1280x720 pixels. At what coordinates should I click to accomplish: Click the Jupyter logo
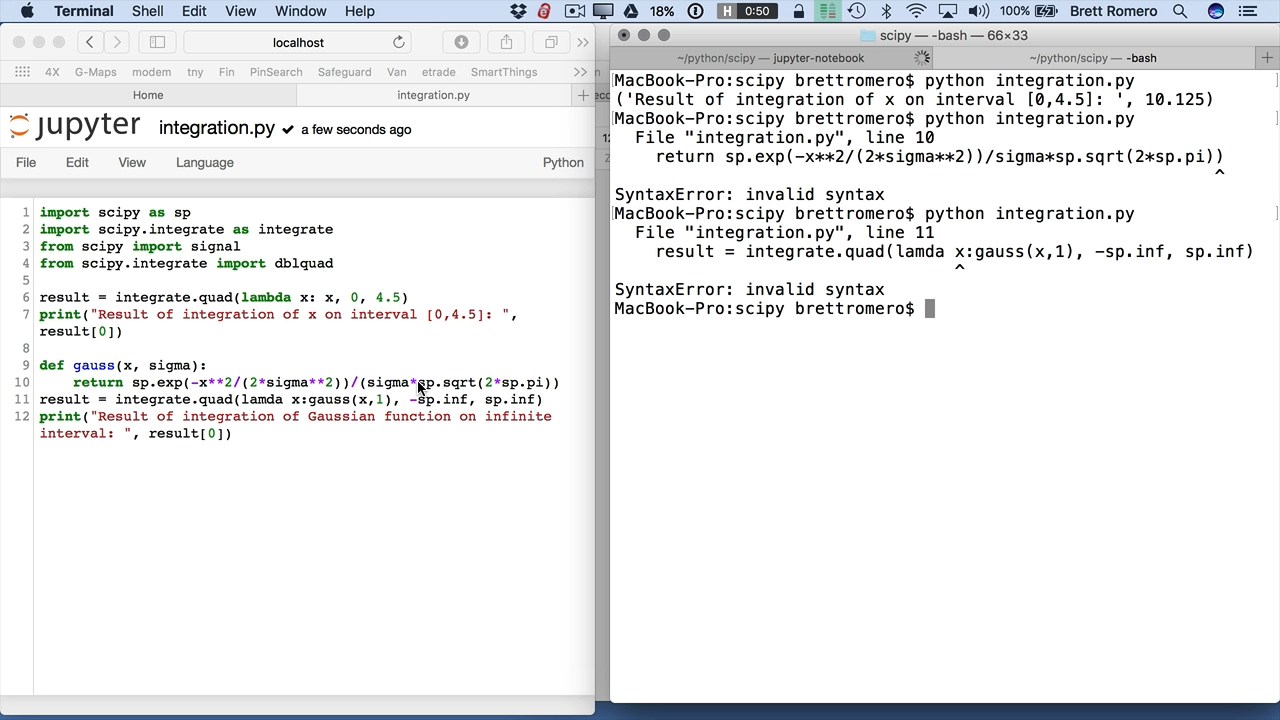[x=75, y=127]
